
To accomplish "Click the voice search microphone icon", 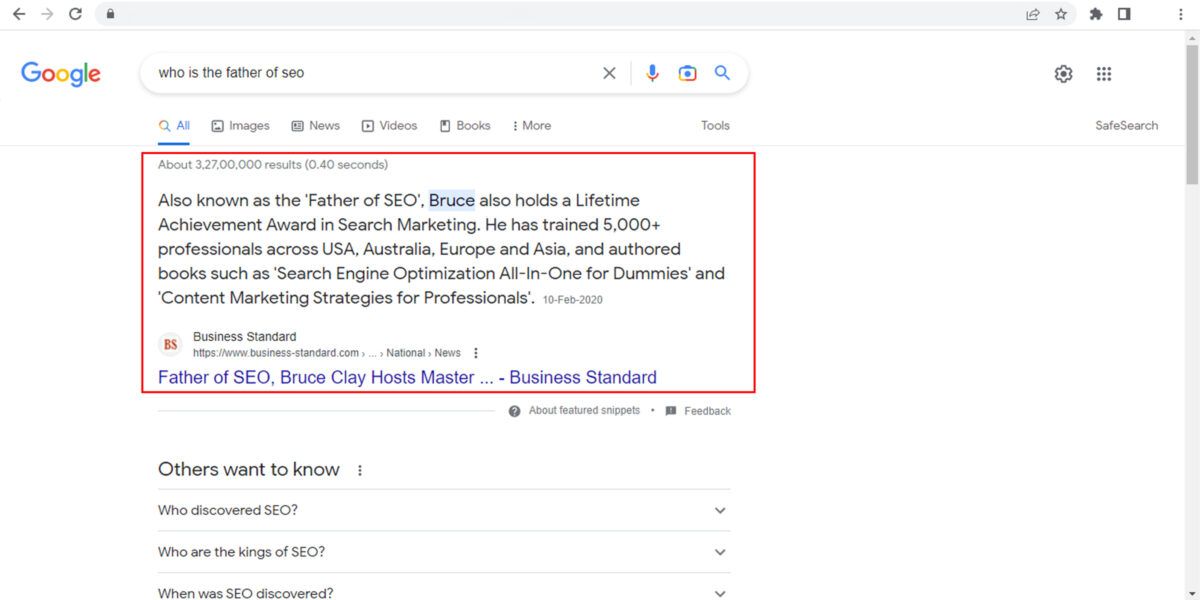I will coord(652,72).
